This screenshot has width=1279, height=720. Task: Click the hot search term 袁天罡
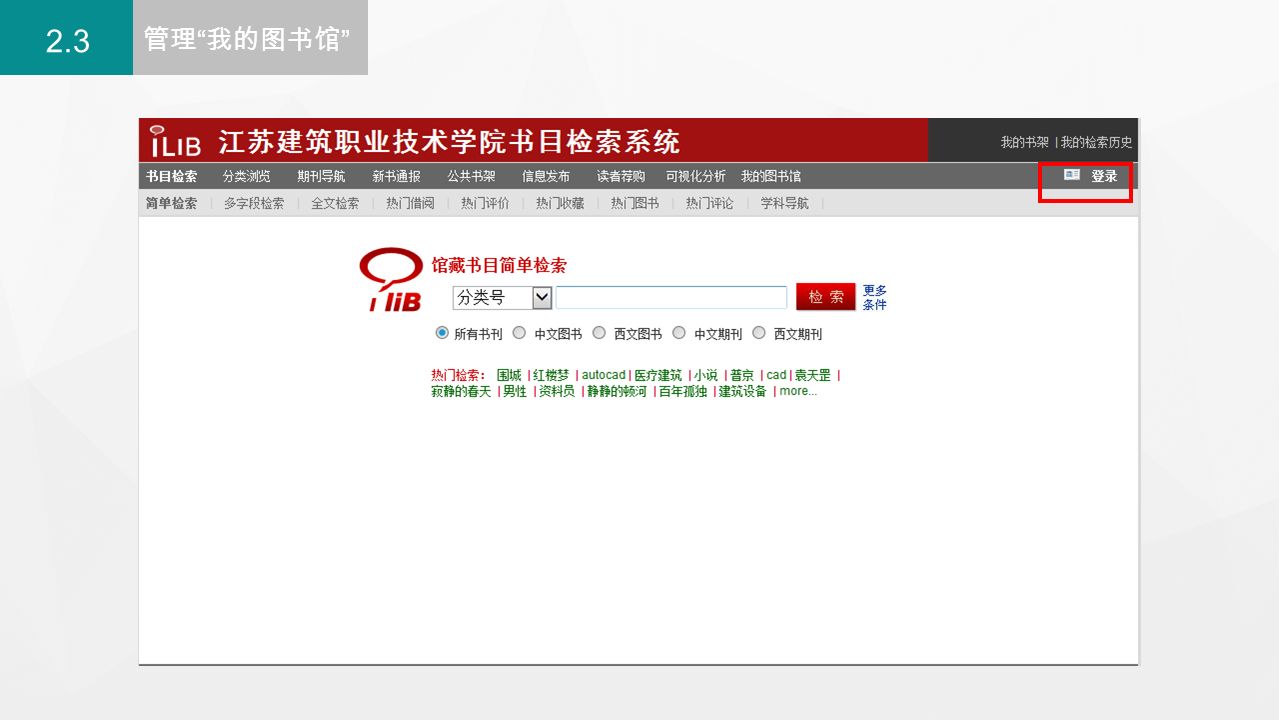point(813,376)
